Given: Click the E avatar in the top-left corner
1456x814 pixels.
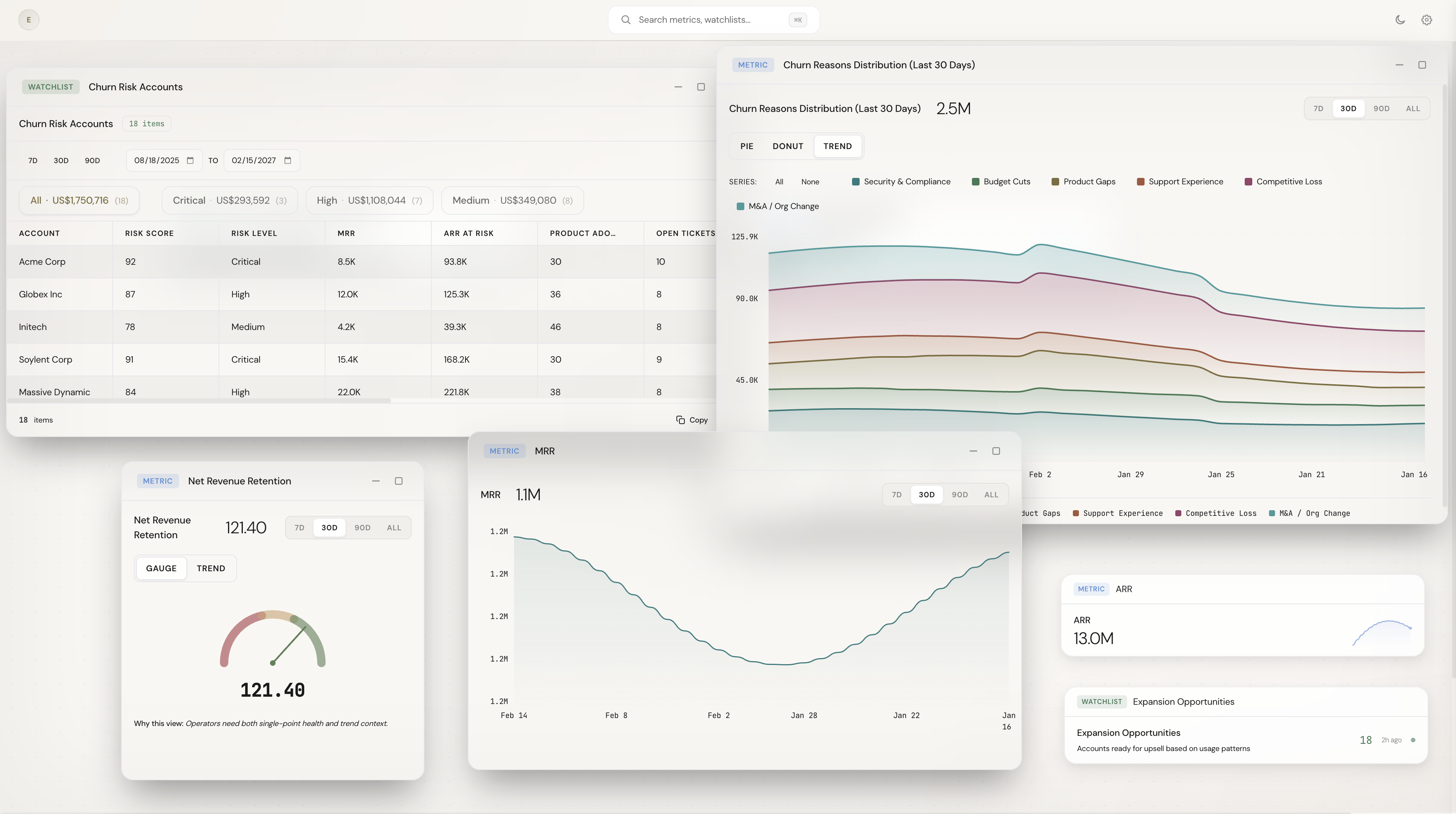Looking at the screenshot, I should (x=28, y=19).
